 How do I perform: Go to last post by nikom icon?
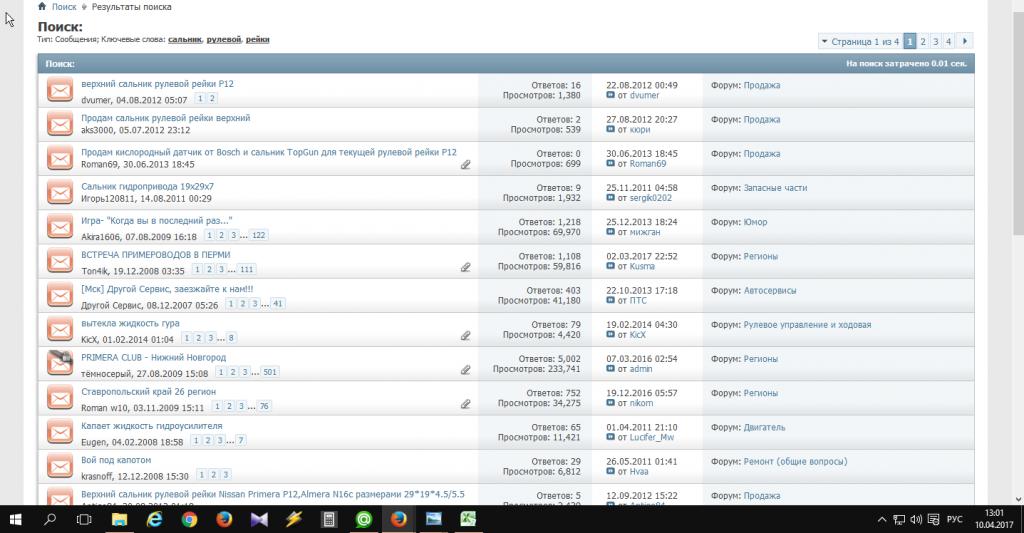click(611, 403)
